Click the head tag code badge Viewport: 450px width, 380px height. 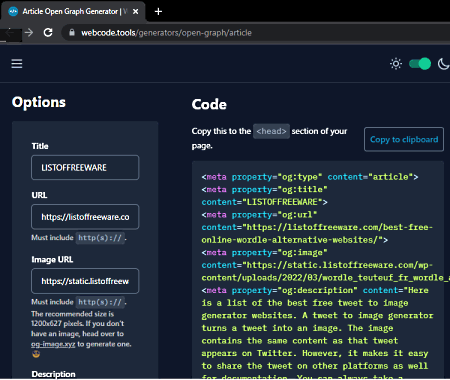click(271, 131)
